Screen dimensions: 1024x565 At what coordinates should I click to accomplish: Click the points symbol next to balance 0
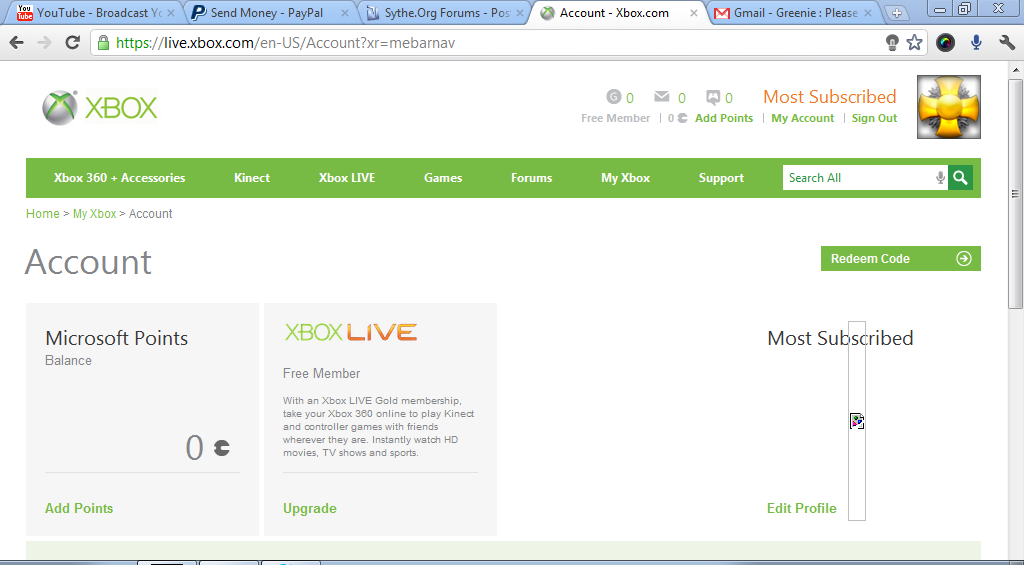(x=222, y=448)
